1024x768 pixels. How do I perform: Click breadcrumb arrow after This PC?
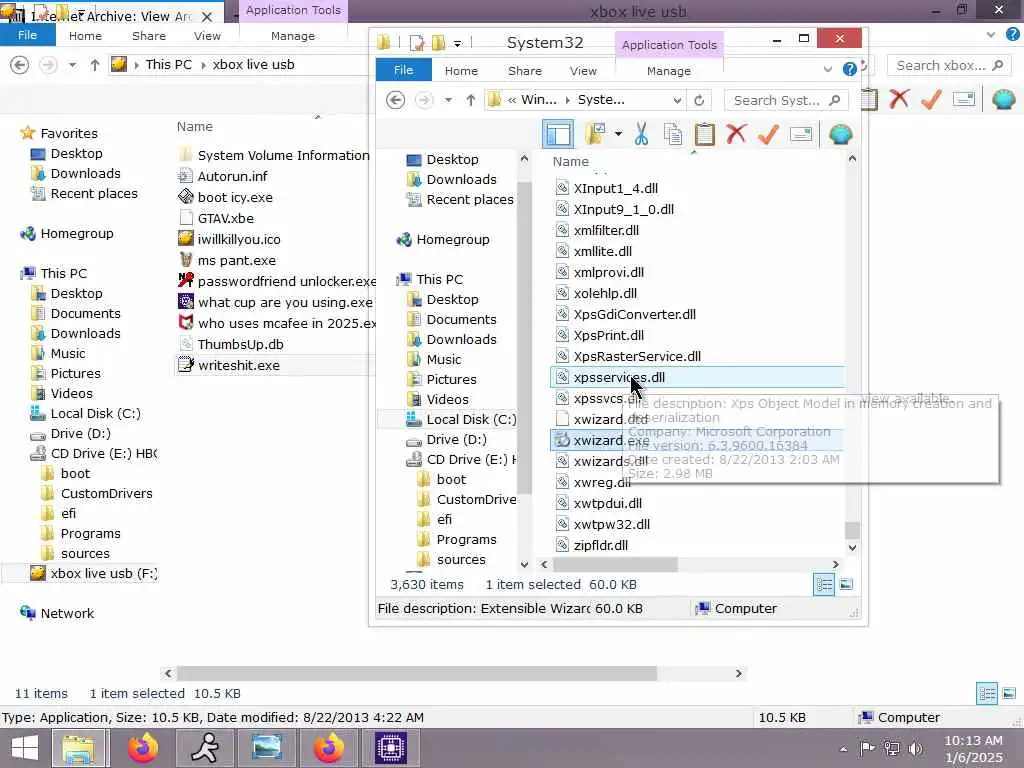tap(203, 65)
